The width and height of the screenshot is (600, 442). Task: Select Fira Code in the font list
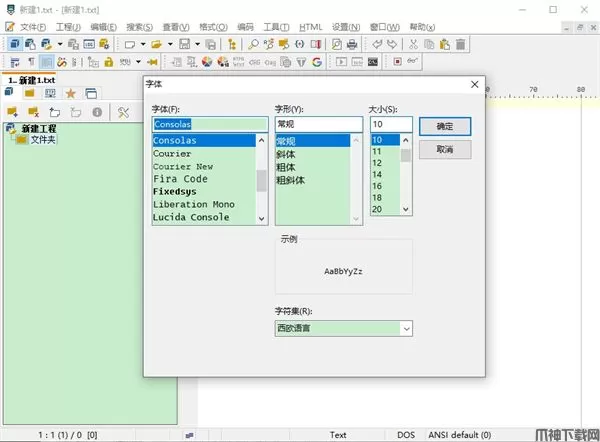[x=180, y=179]
